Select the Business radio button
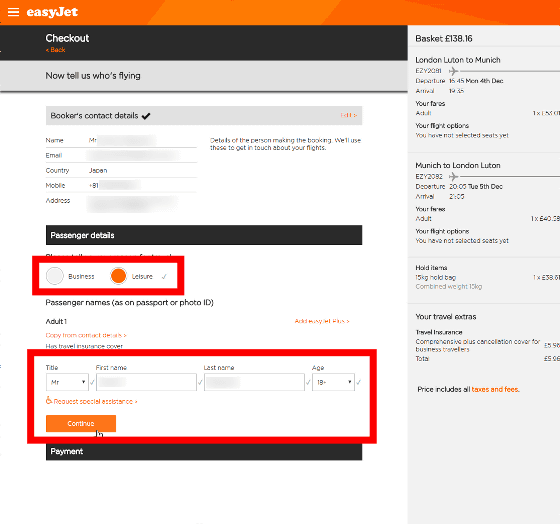560x524 pixels. [55, 276]
